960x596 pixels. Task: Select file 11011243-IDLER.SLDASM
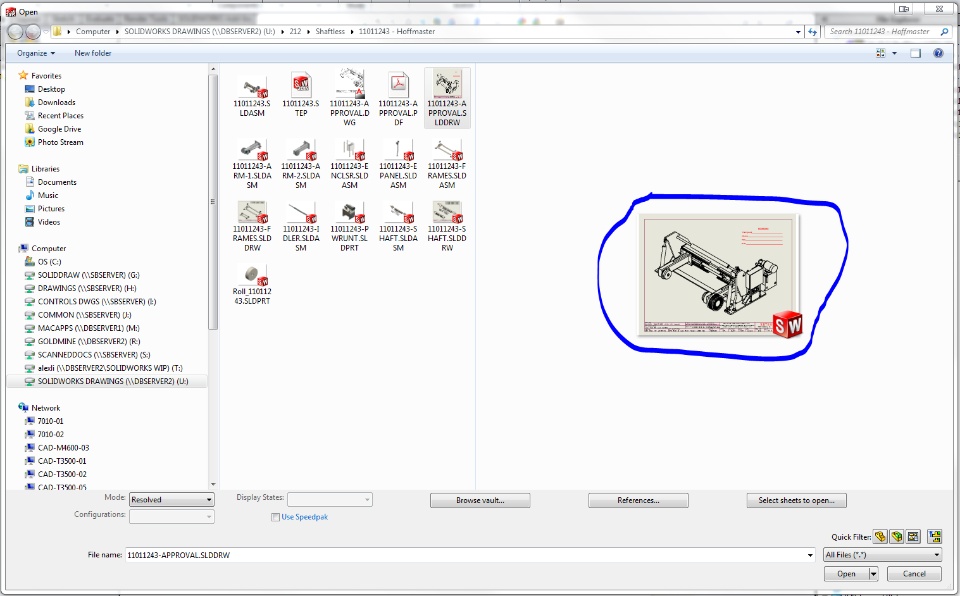click(x=301, y=227)
